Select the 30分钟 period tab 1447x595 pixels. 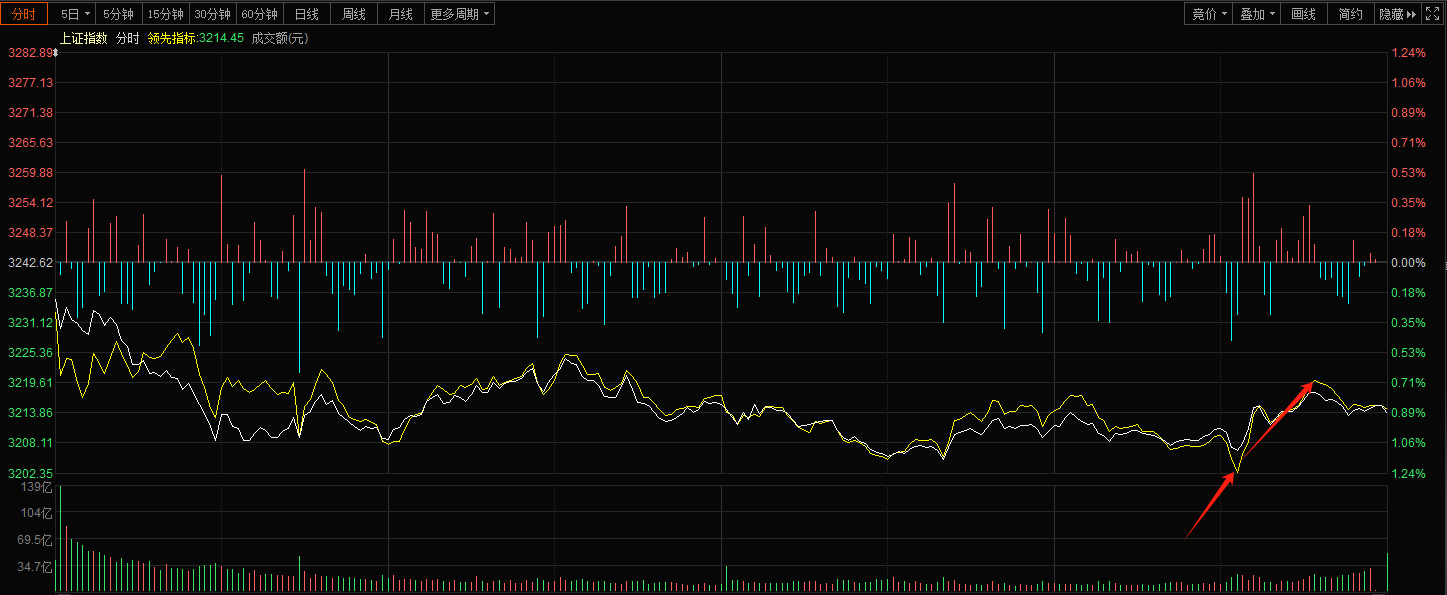tap(212, 14)
